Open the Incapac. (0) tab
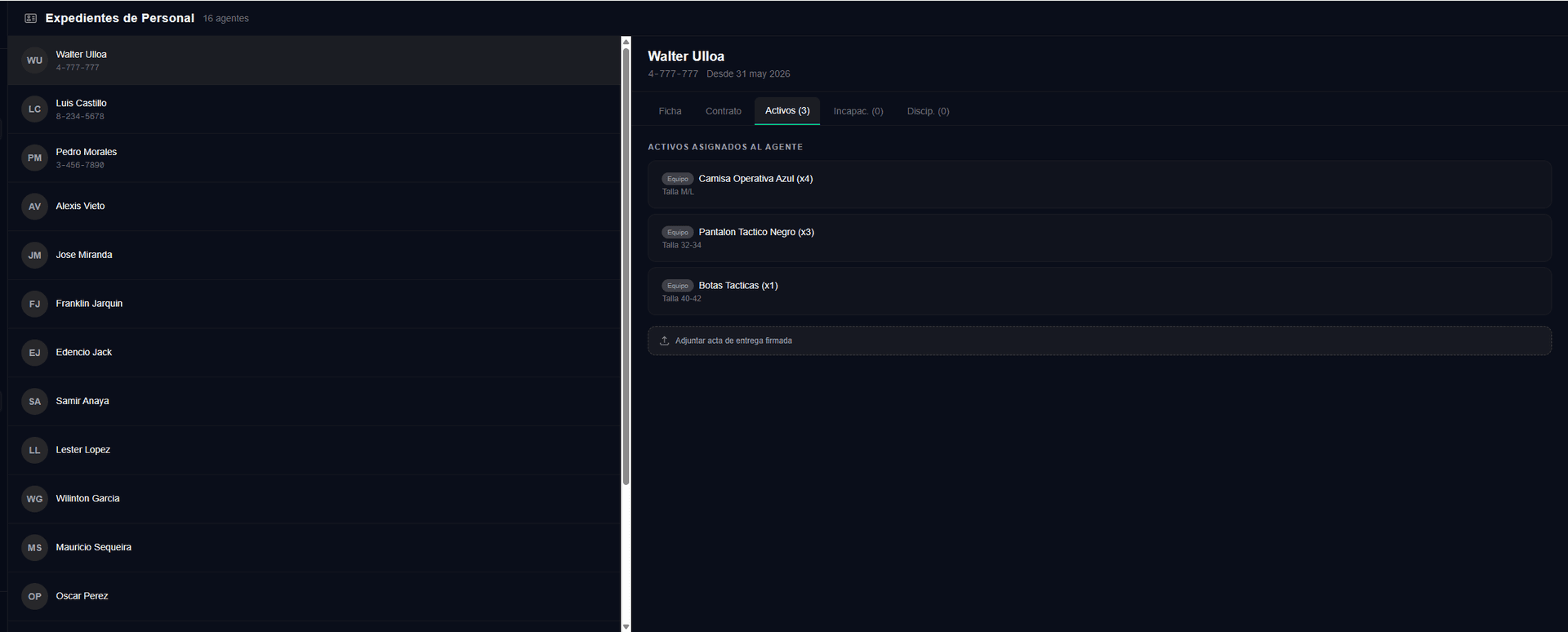 point(858,111)
